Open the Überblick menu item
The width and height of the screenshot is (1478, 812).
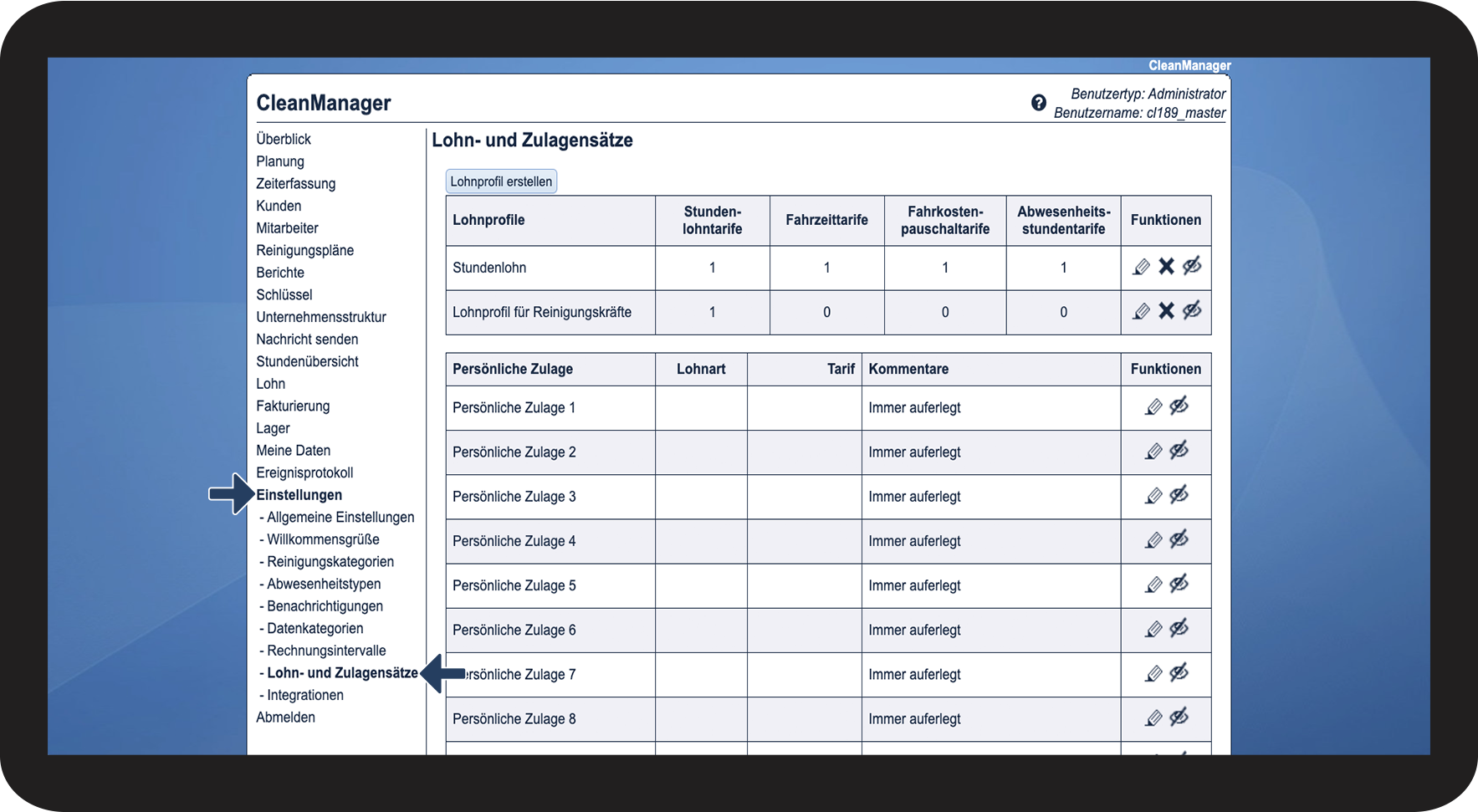[284, 139]
